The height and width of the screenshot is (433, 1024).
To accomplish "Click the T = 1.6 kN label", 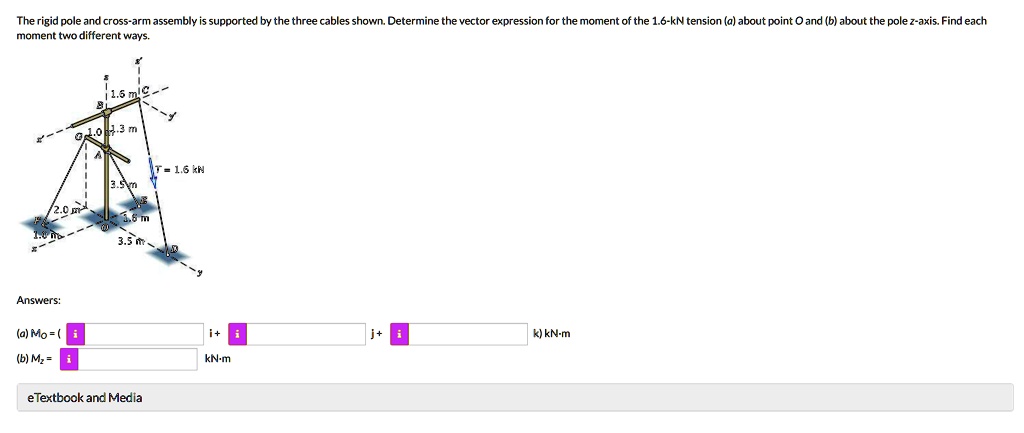I will (185, 170).
